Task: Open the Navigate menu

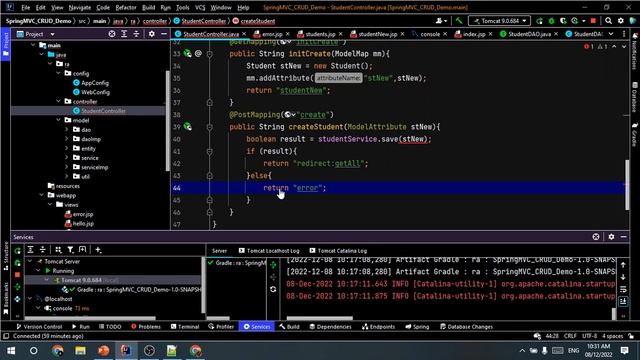Action: coord(80,7)
